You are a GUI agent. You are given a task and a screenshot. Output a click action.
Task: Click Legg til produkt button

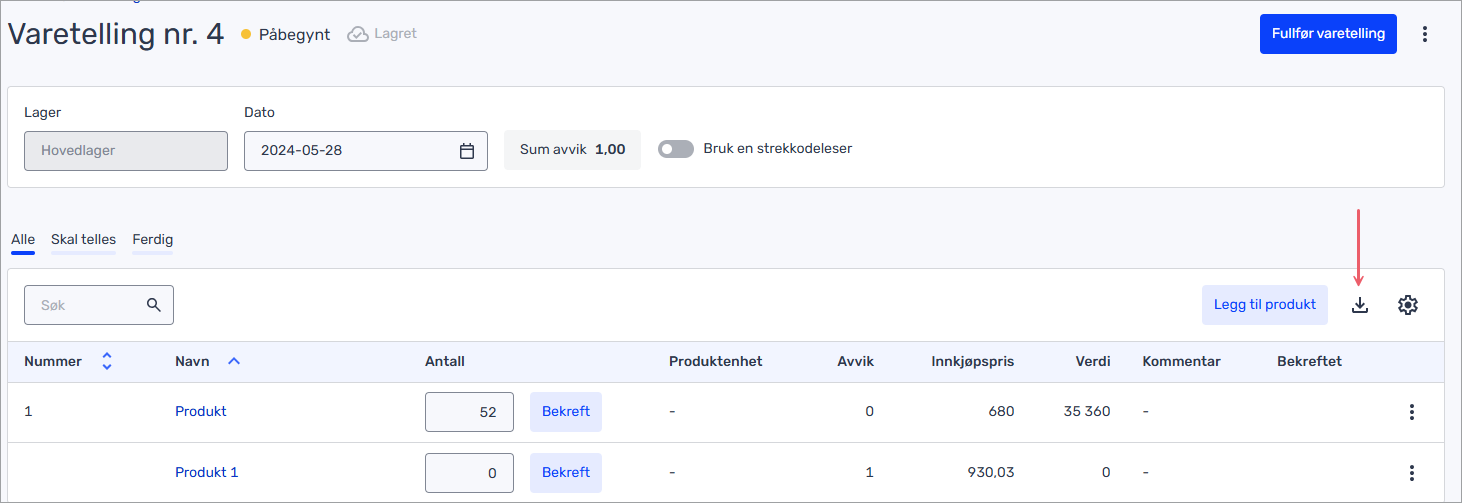(1265, 305)
